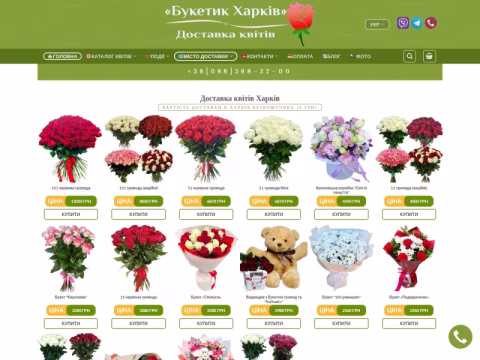Click the Доставка квітів Харків heading
The width and height of the screenshot is (480, 360).
point(240,98)
